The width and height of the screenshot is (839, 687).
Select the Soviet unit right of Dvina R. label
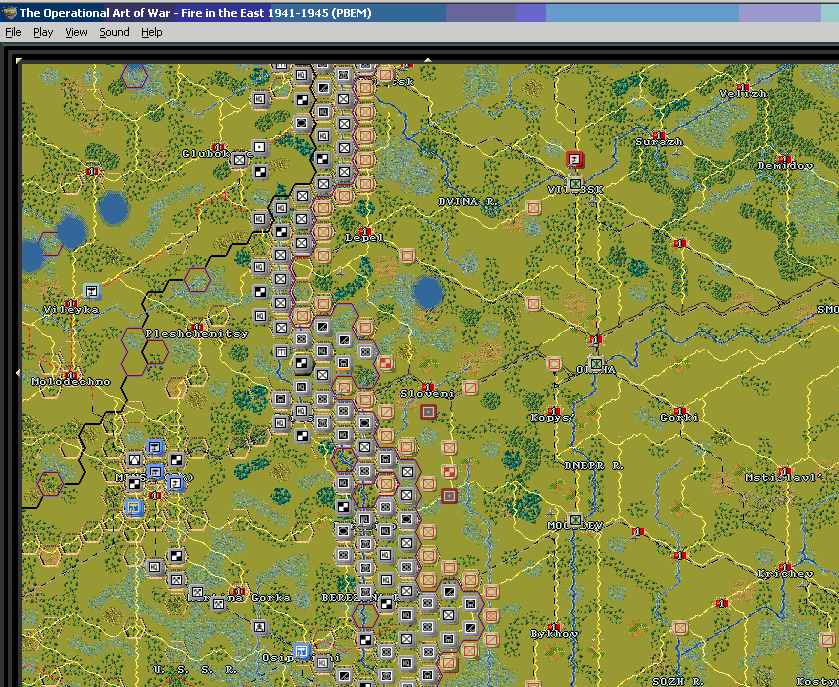point(533,208)
